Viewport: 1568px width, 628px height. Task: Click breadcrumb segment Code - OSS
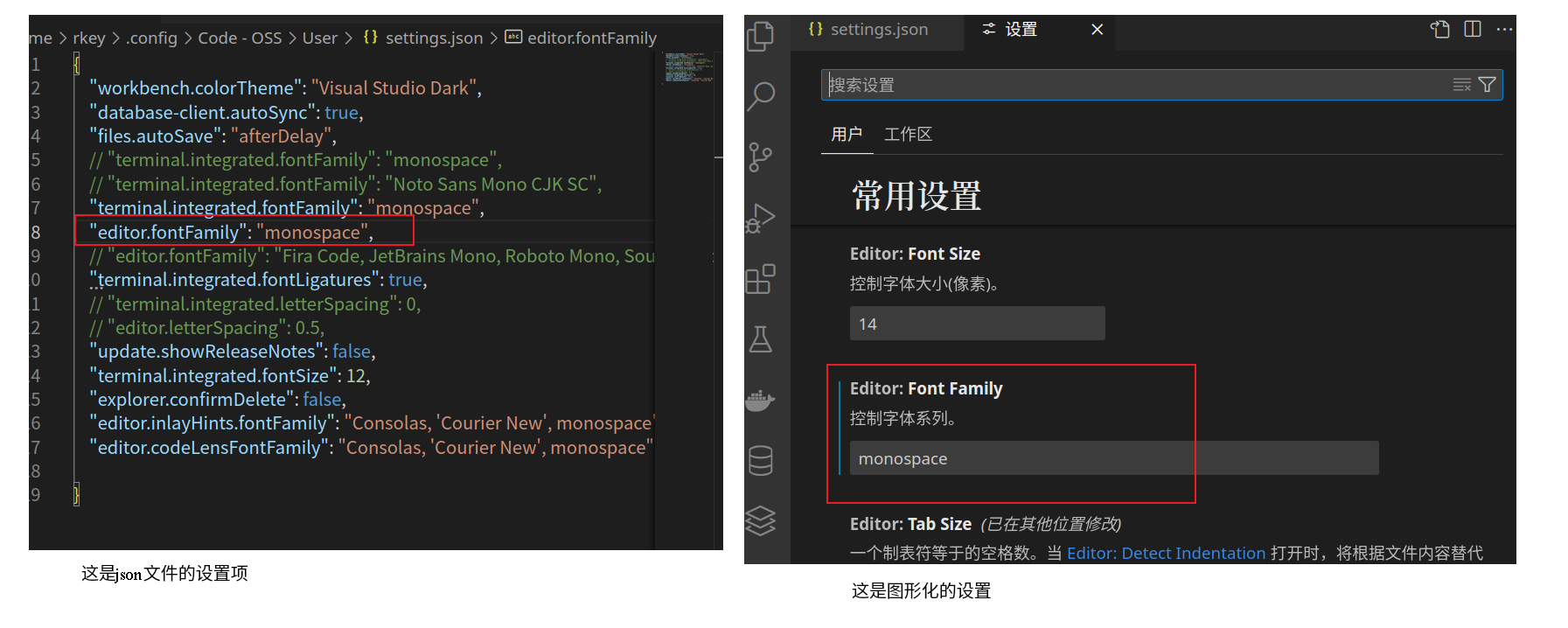click(x=240, y=38)
